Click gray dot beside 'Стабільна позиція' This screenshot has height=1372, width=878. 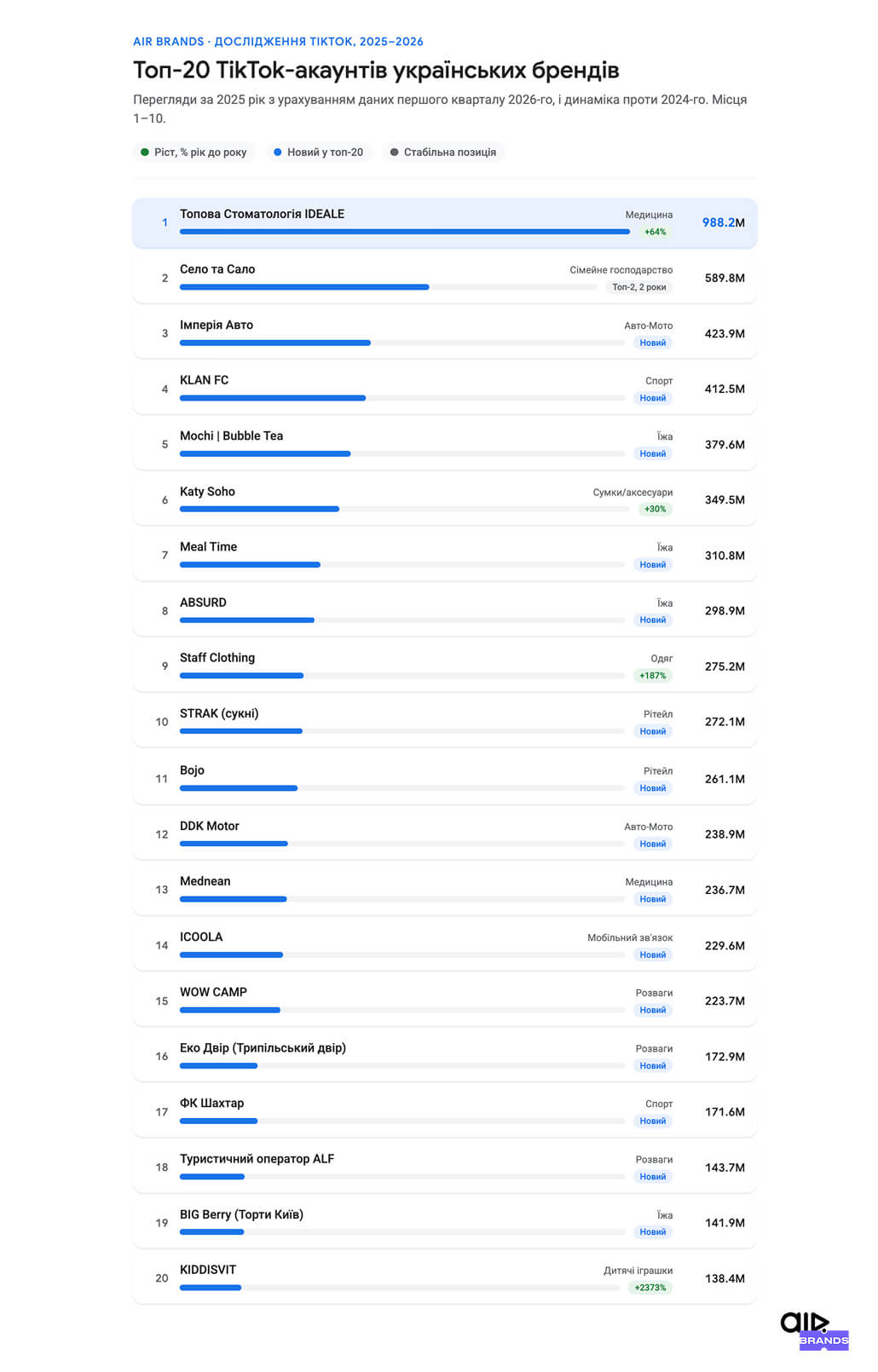(x=394, y=153)
